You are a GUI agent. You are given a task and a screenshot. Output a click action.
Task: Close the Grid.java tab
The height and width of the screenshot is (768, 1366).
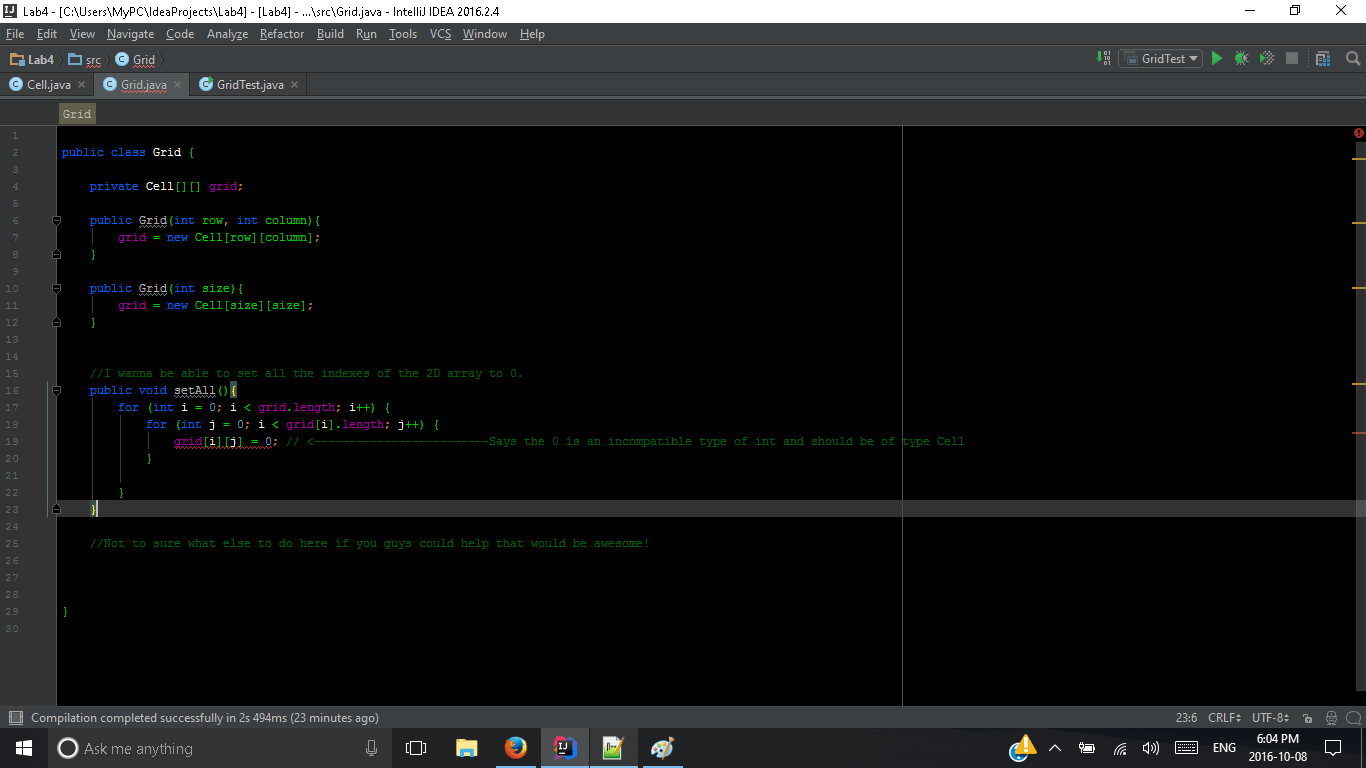click(x=177, y=85)
